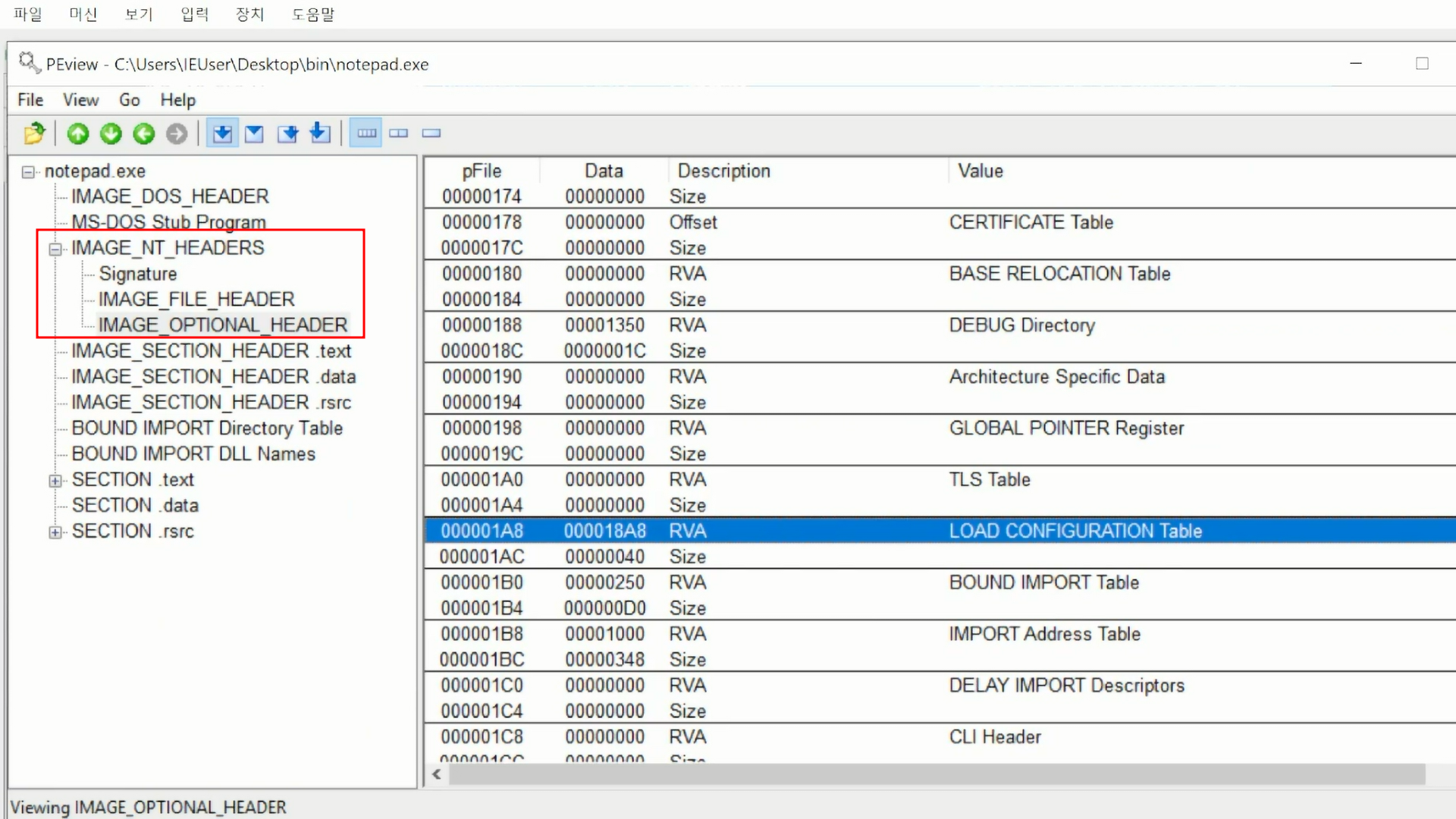
Task: Select the single-column view toolbar icon
Action: pos(431,133)
